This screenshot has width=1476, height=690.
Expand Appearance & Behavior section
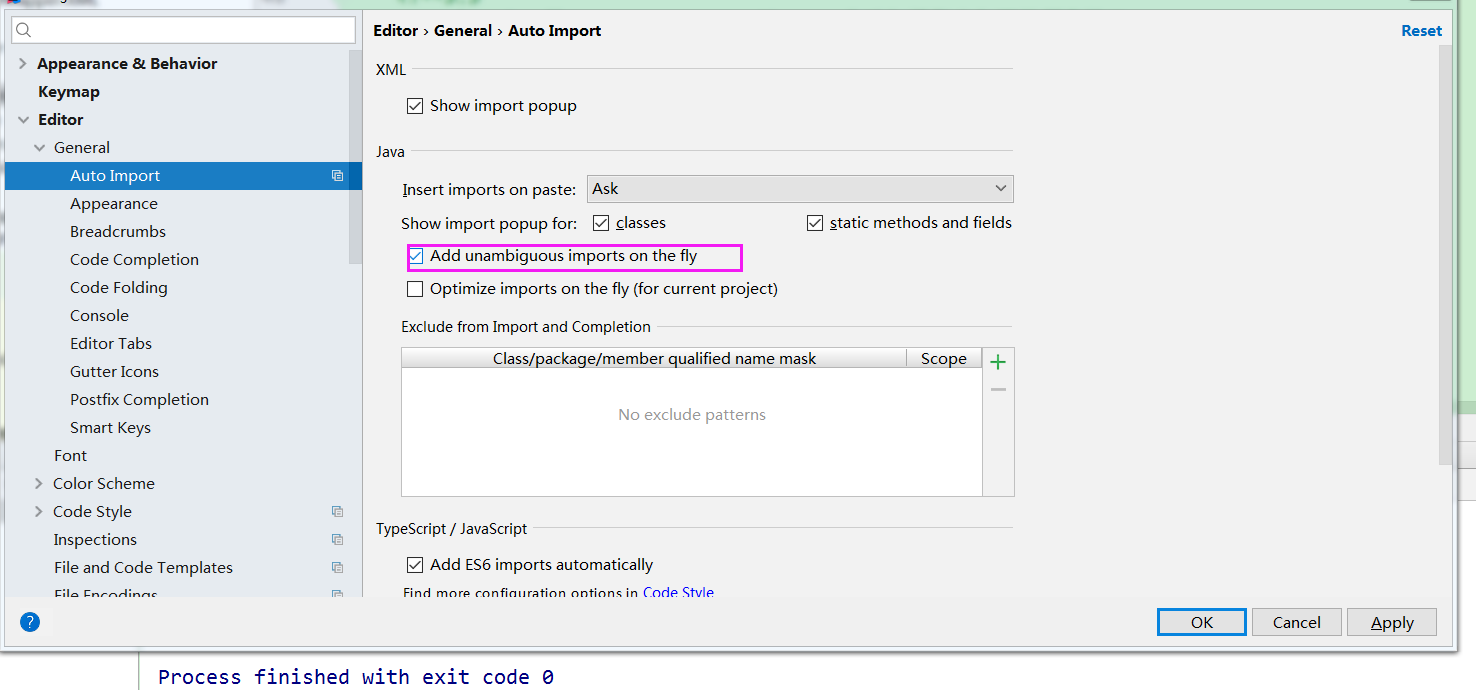click(x=23, y=64)
